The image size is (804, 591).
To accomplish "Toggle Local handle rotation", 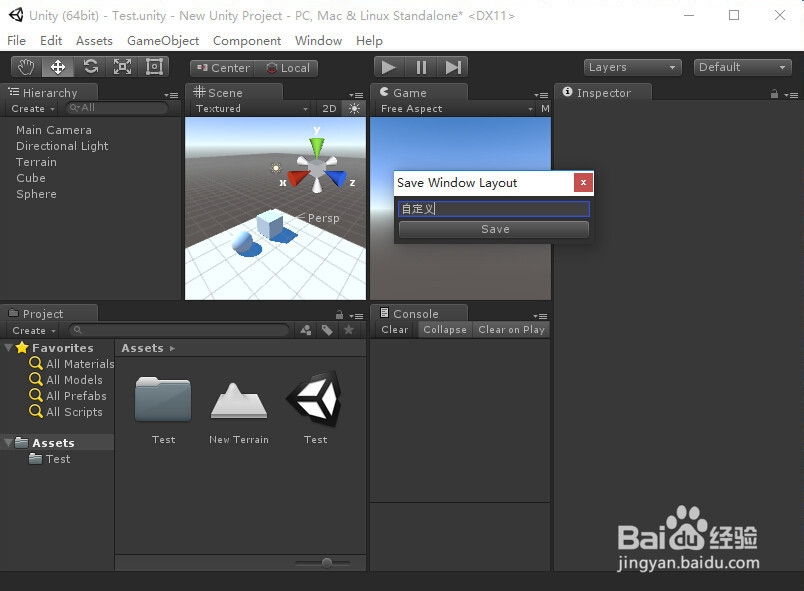I will pyautogui.click(x=287, y=68).
